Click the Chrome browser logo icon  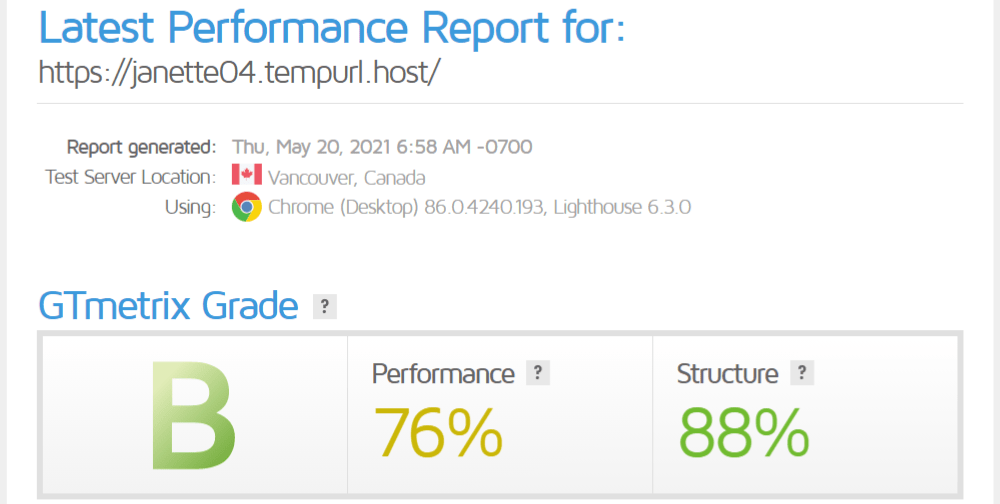coord(246,208)
